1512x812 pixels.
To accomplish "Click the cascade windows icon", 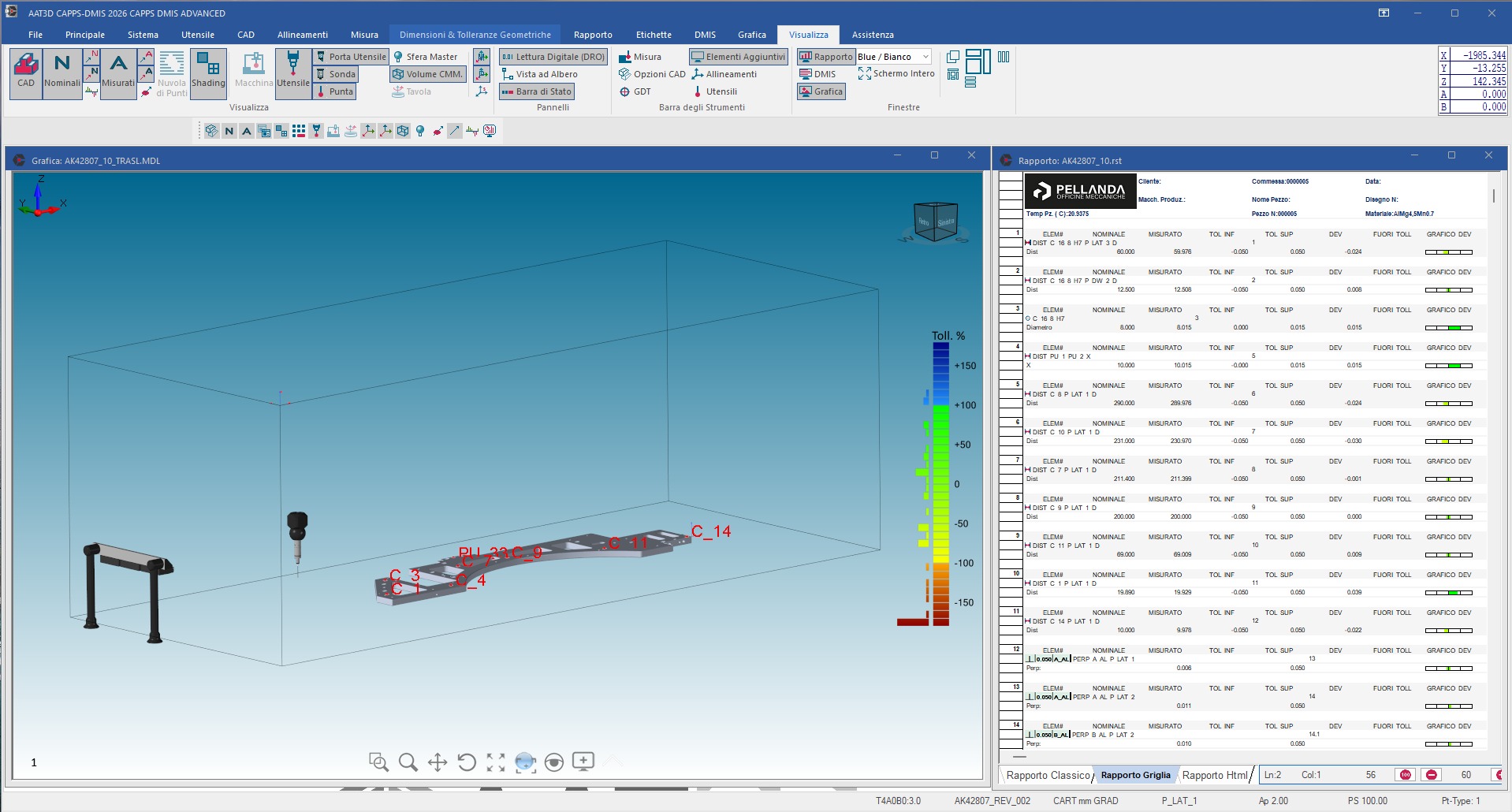I will 953,57.
